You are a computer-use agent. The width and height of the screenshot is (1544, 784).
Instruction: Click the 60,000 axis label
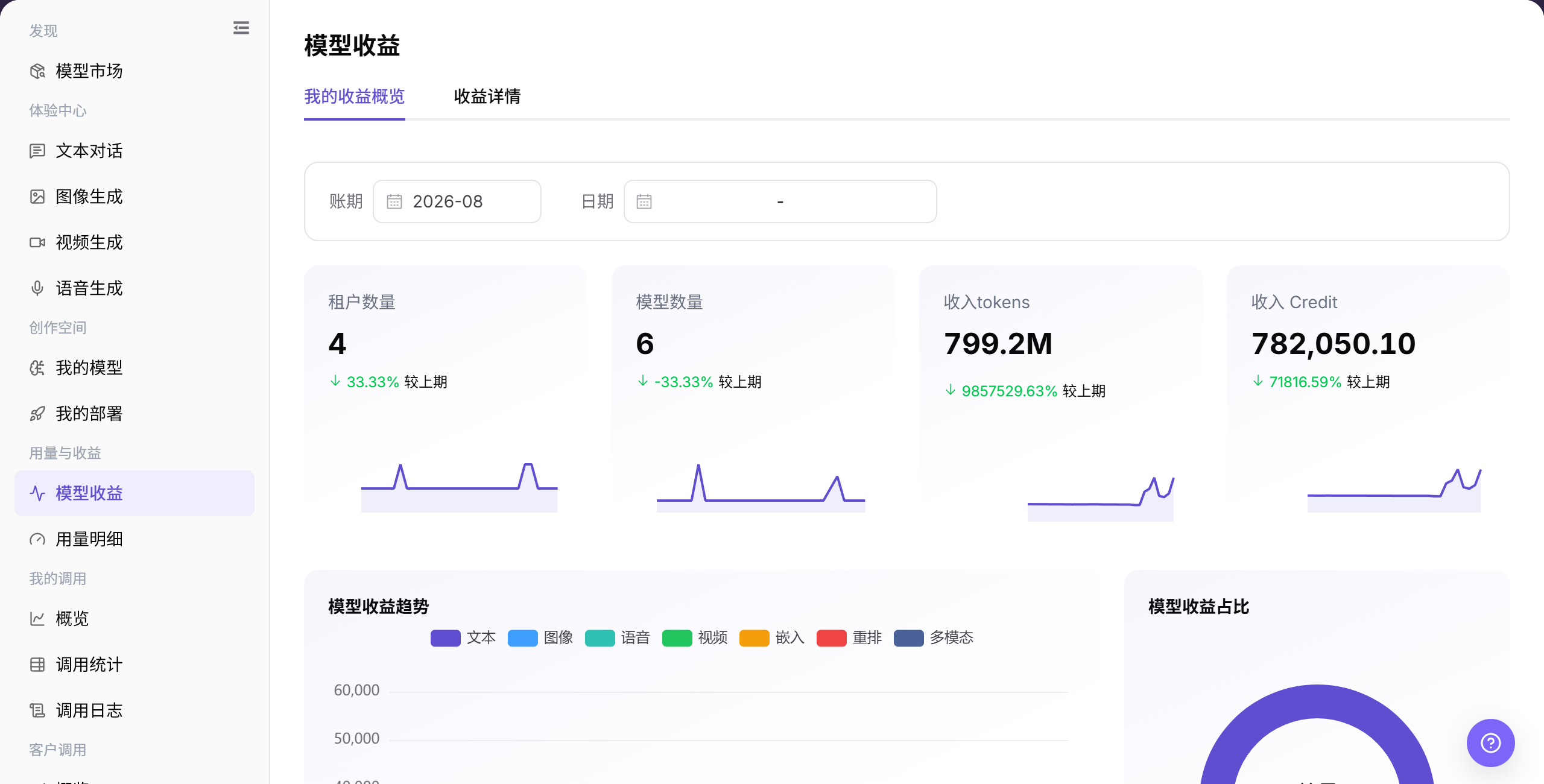[356, 691]
